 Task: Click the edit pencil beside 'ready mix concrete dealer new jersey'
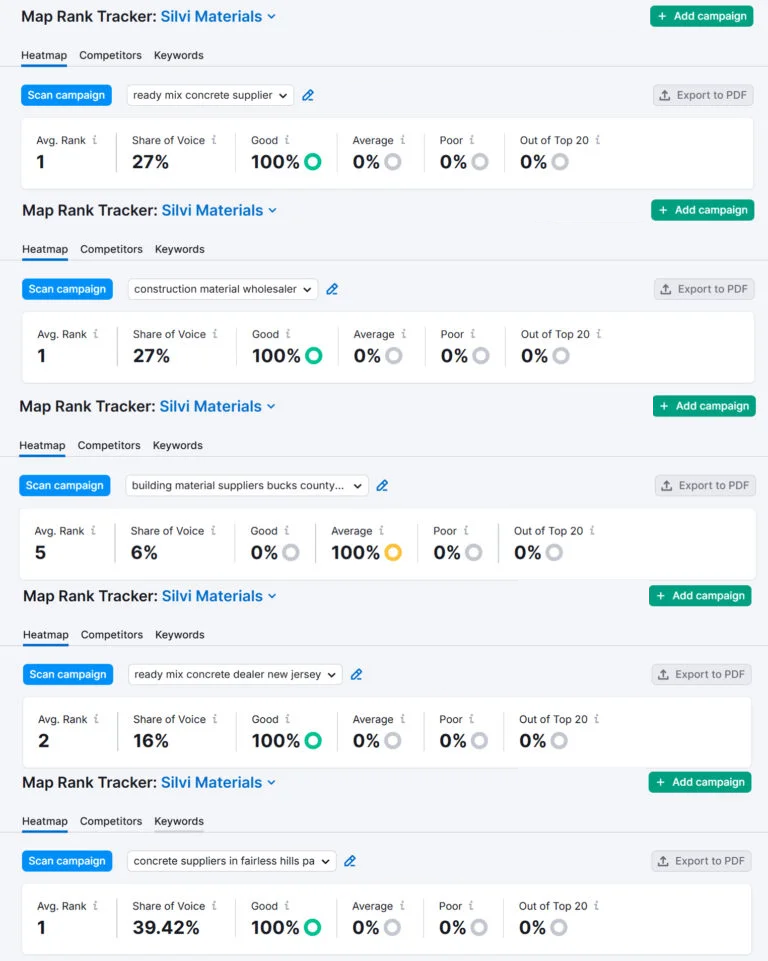pos(356,675)
